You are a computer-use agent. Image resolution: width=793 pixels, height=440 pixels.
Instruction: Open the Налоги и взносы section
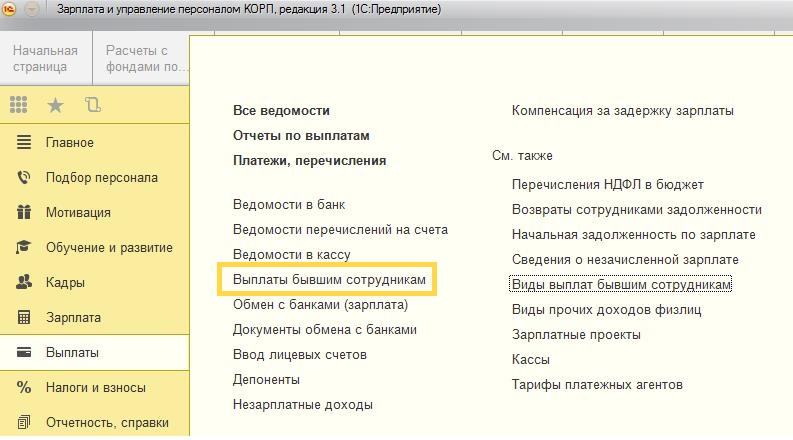point(96,387)
